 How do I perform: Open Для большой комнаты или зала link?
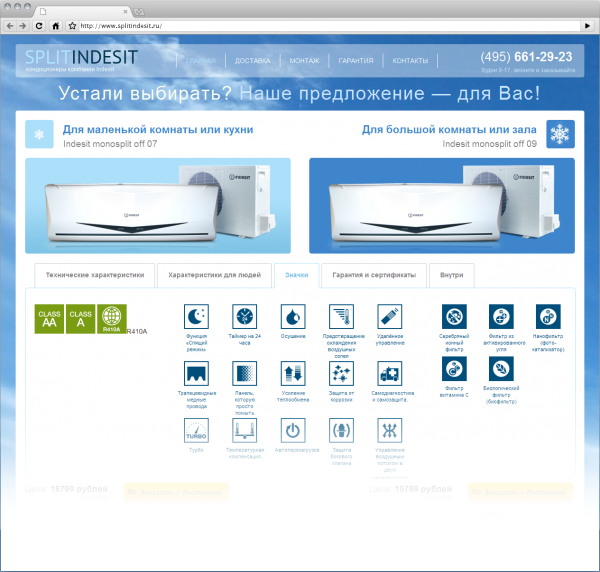coord(449,129)
